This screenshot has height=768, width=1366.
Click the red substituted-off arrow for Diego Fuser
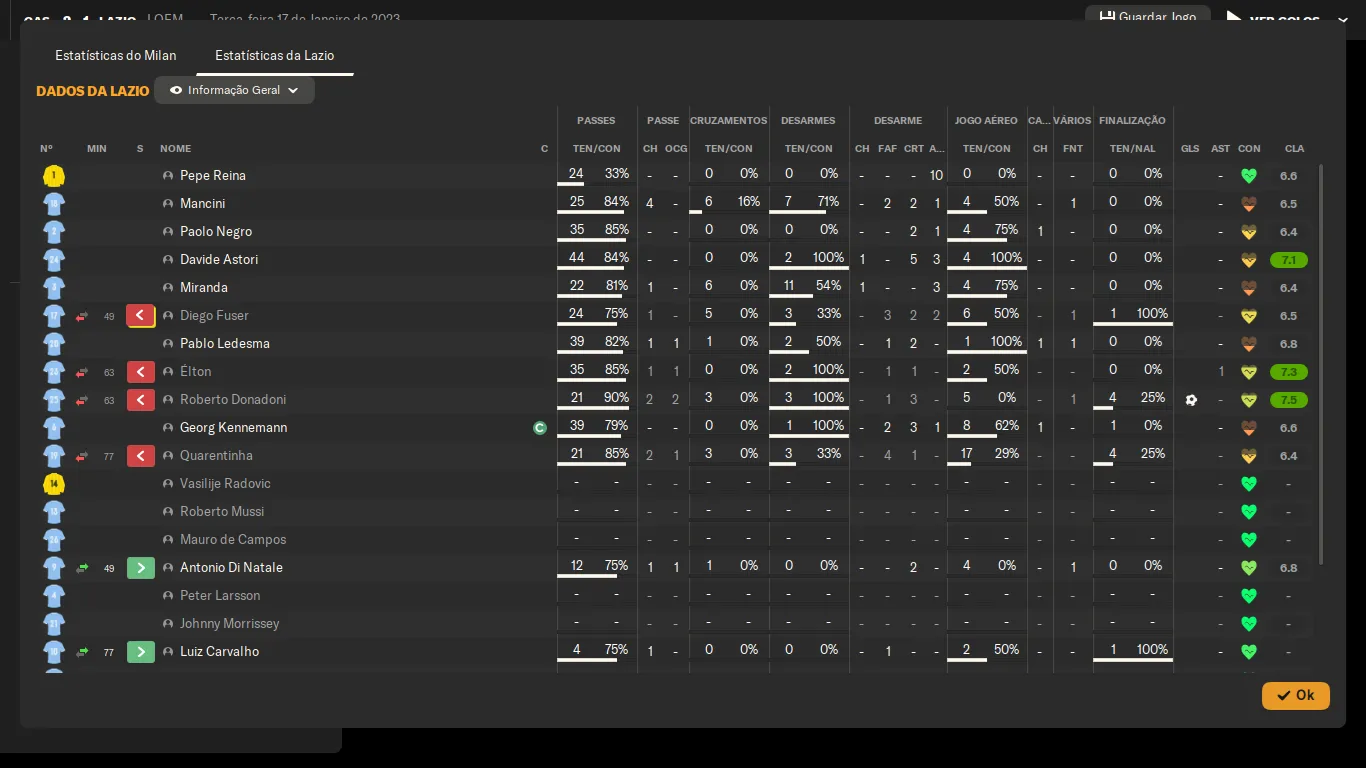point(140,316)
